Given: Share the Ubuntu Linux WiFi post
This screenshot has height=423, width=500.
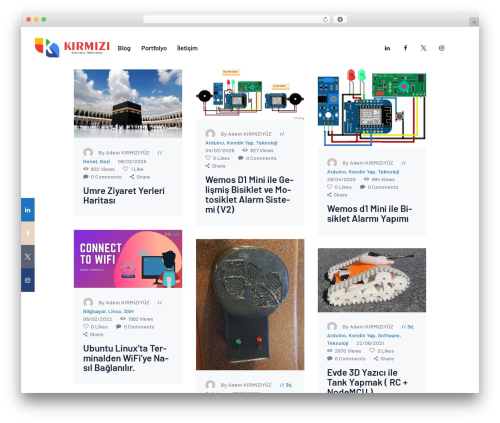Looking at the screenshot, I should pyautogui.click(x=93, y=334).
